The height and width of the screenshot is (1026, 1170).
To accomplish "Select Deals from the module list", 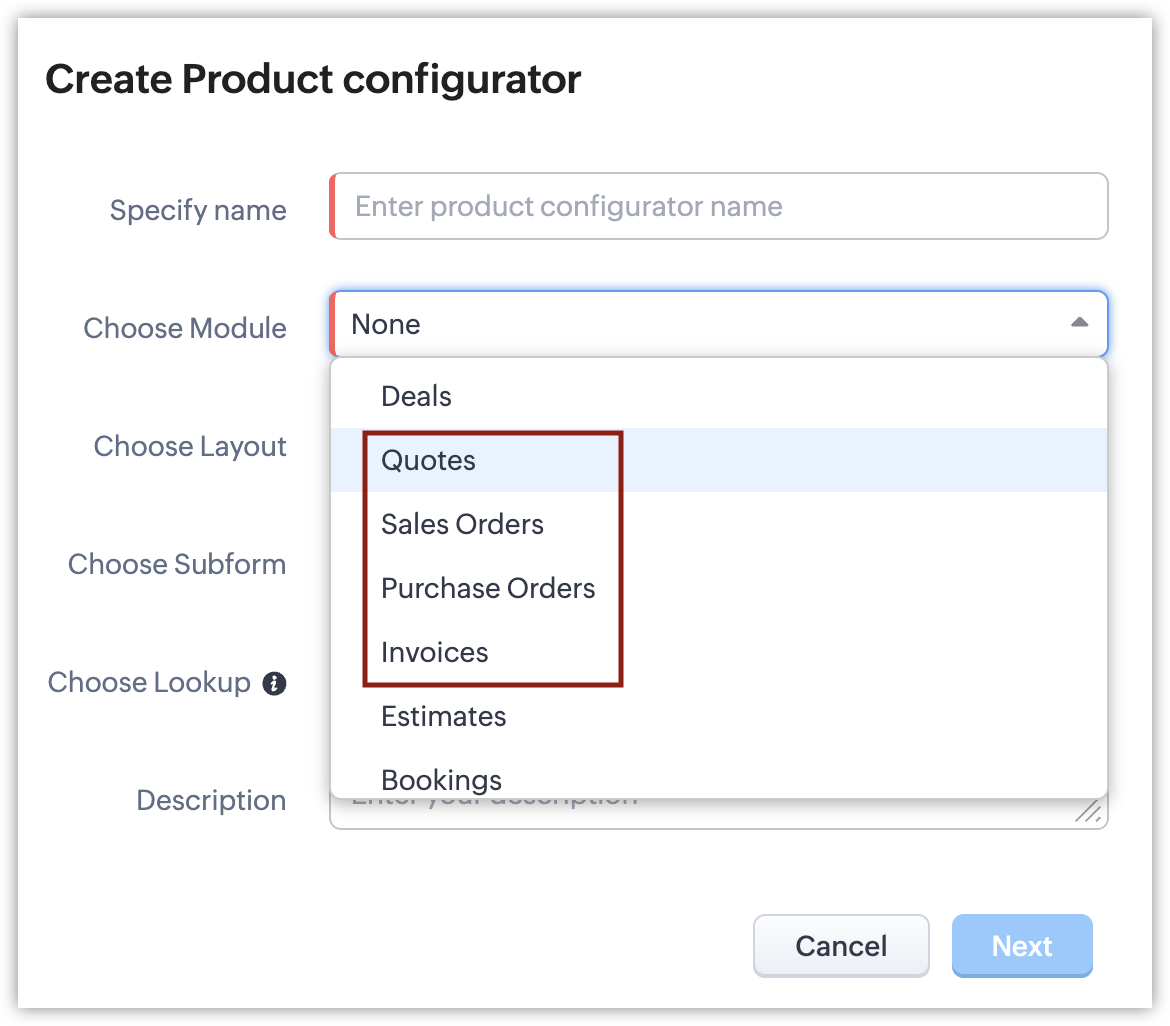I will (417, 396).
